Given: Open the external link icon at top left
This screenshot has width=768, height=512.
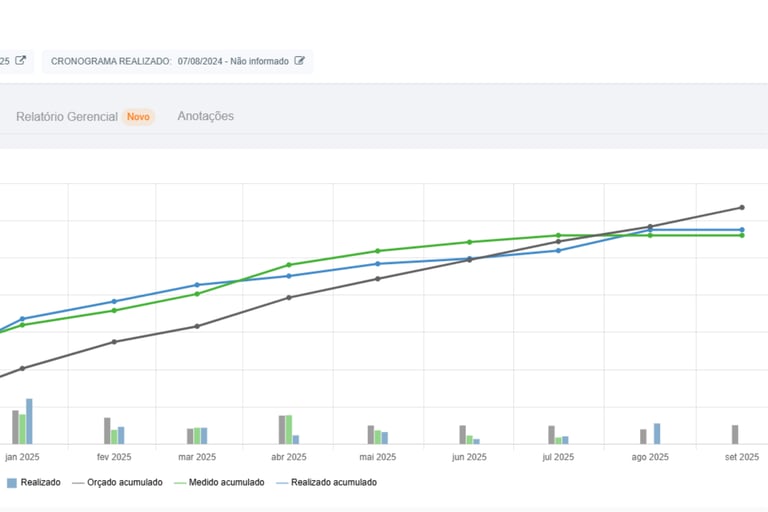Looking at the screenshot, I should [20, 62].
